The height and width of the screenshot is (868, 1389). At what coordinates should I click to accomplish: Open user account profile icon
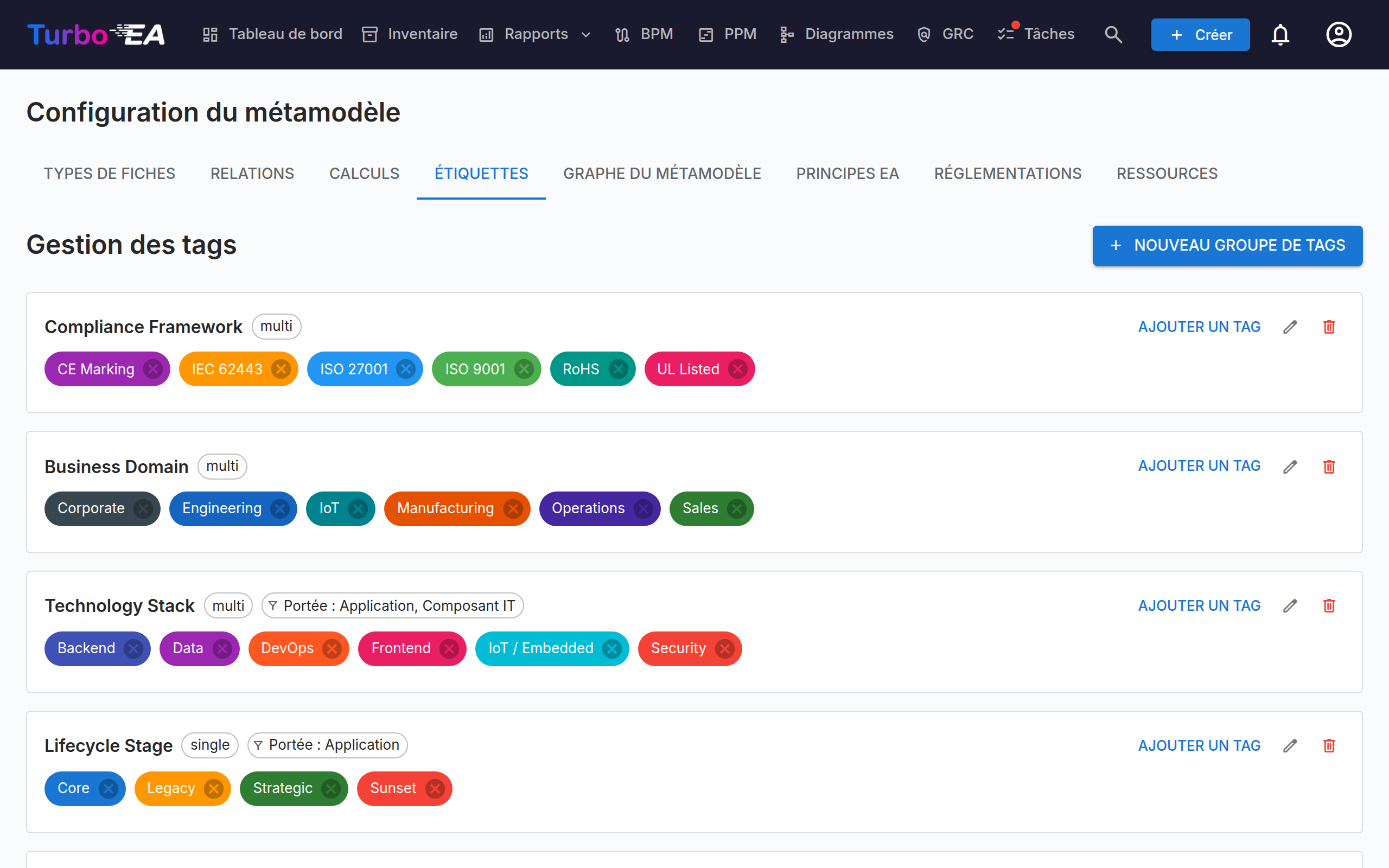[1339, 34]
